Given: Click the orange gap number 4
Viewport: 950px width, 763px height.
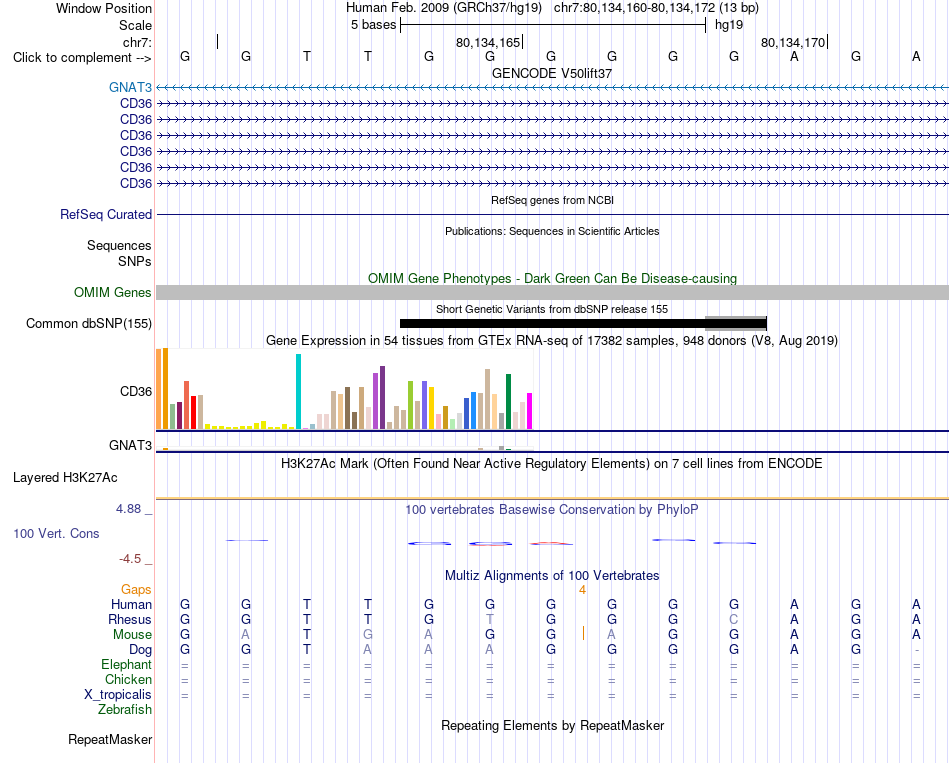Looking at the screenshot, I should [x=582, y=590].
